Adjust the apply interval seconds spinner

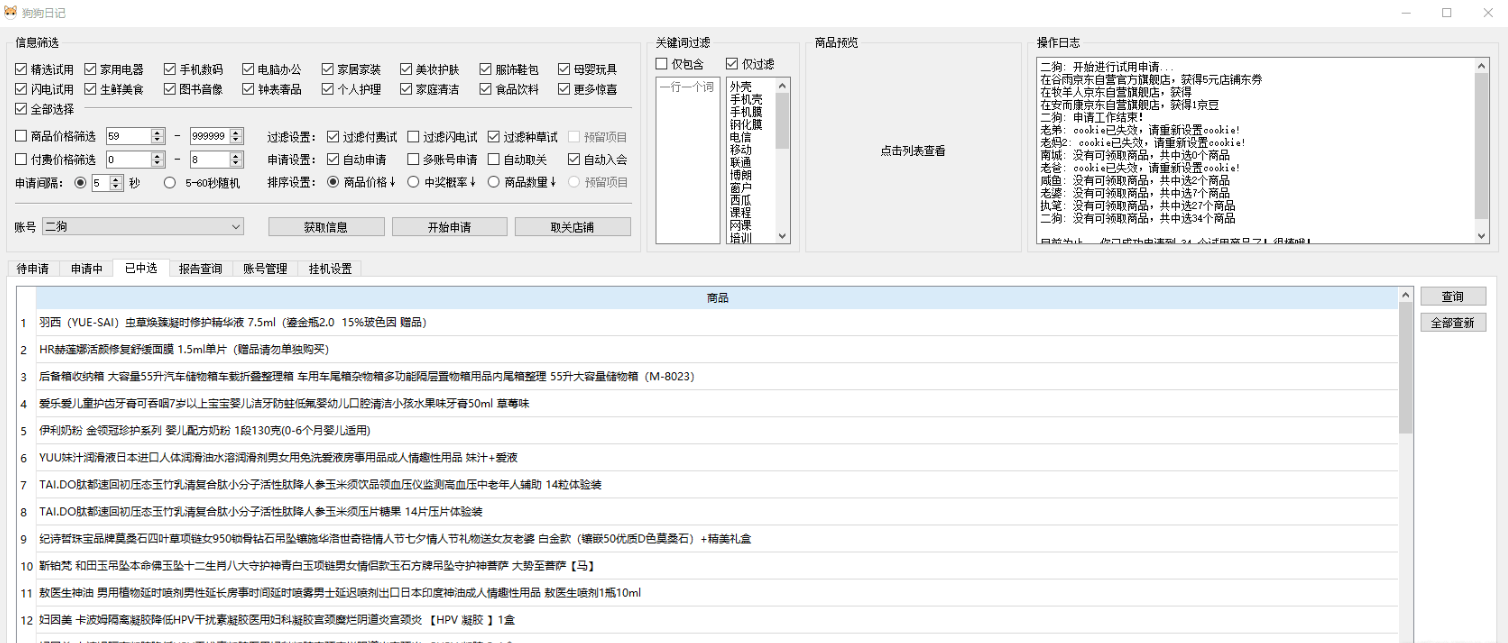[116, 183]
